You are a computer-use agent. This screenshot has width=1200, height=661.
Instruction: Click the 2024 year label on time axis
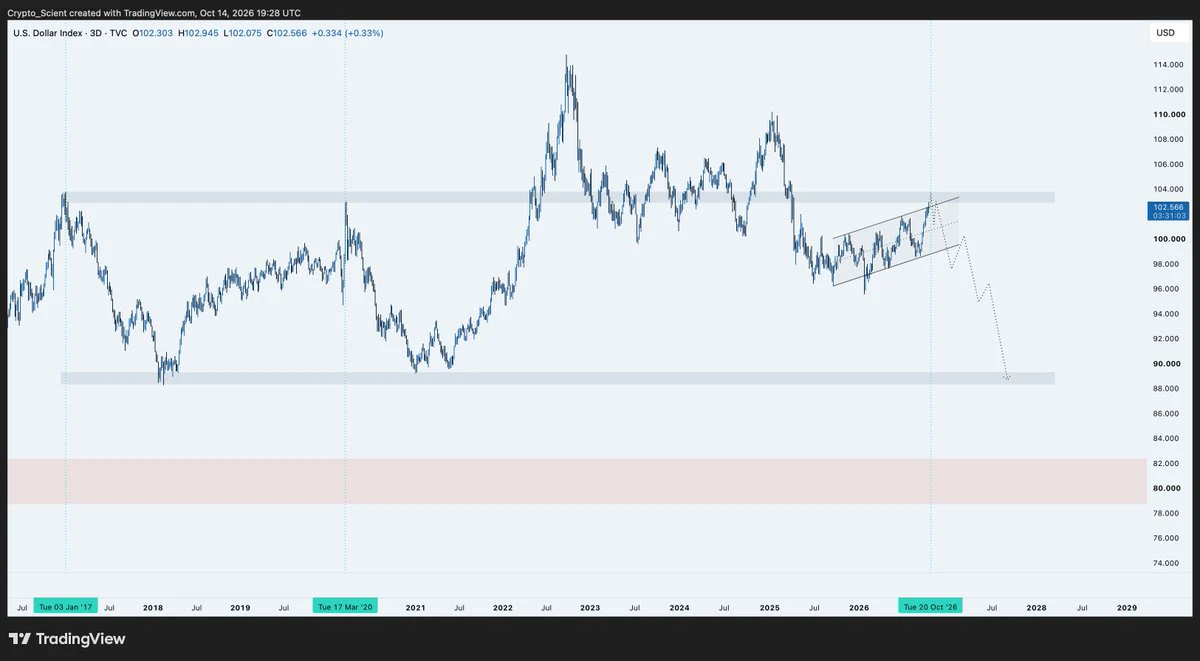point(679,607)
